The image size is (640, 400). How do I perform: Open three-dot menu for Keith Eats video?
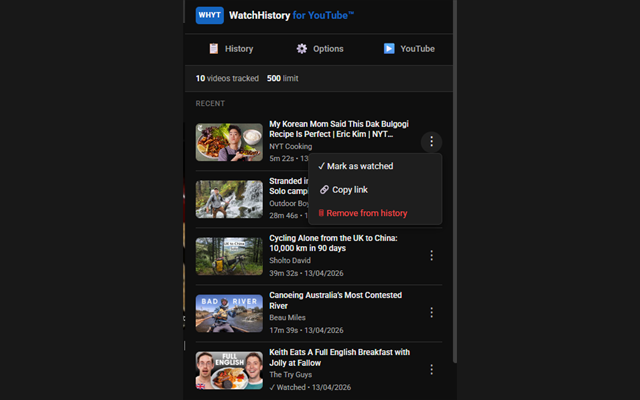(431, 369)
